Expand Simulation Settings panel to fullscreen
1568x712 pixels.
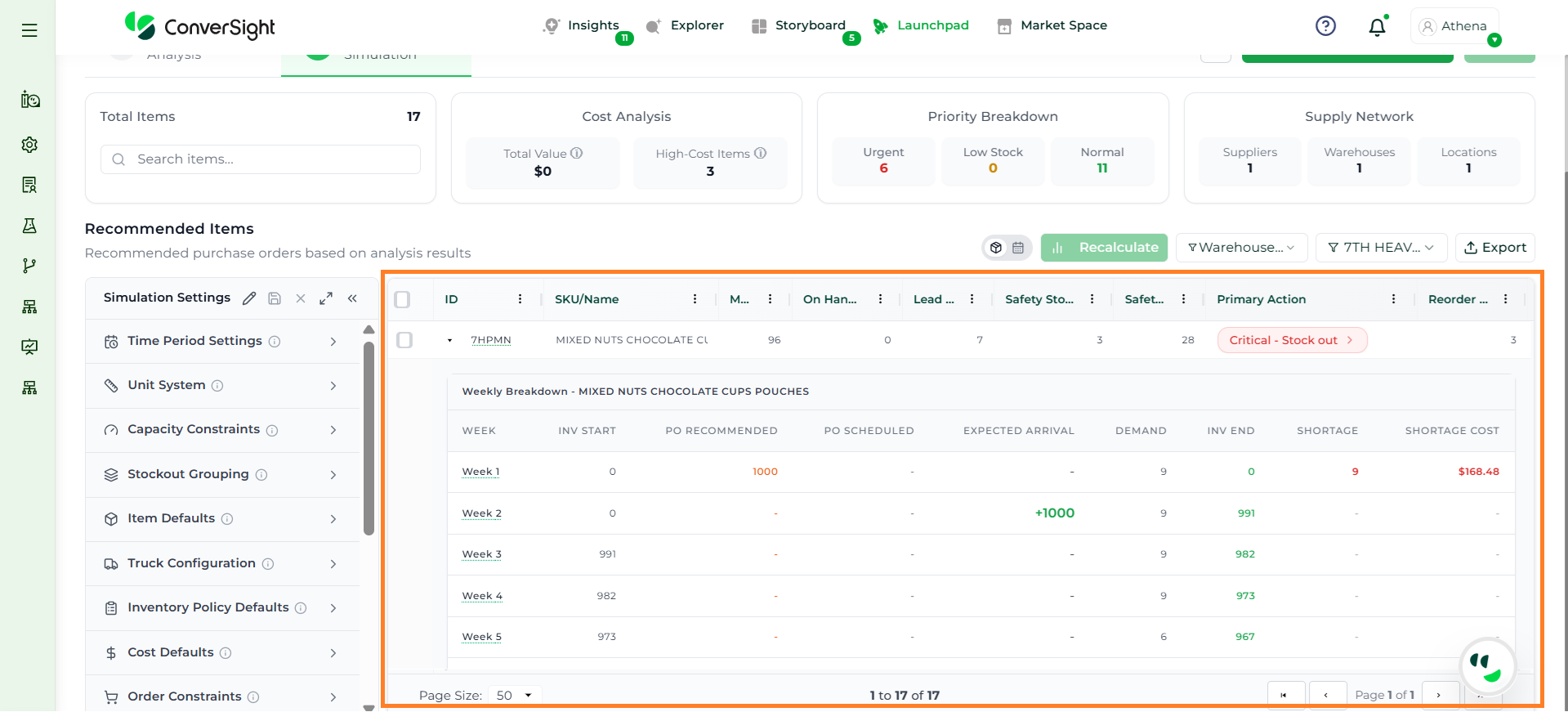click(326, 298)
